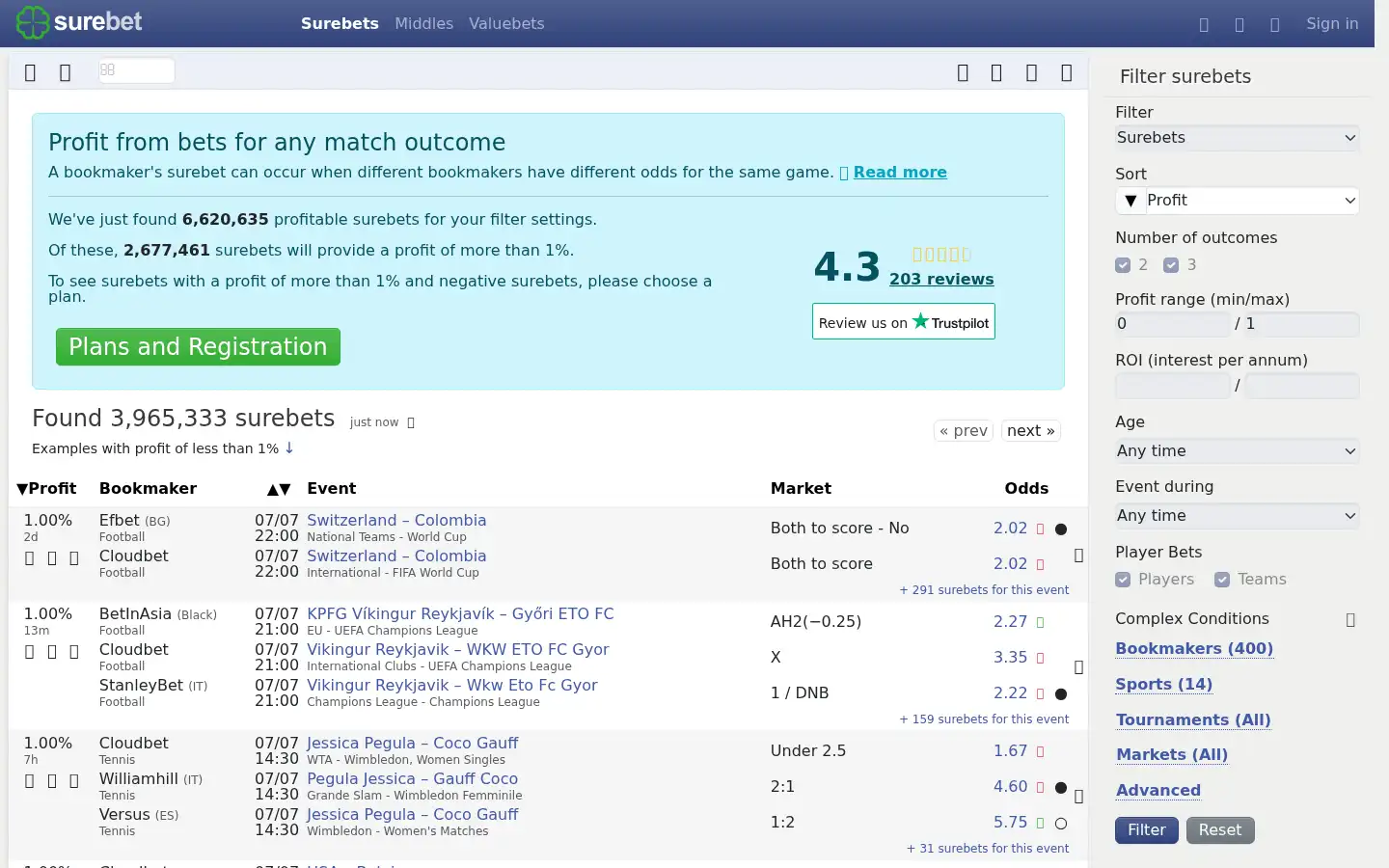Image resolution: width=1389 pixels, height=868 pixels.
Task: Click the red indicator beside odds 1.67
Action: tap(1041, 752)
